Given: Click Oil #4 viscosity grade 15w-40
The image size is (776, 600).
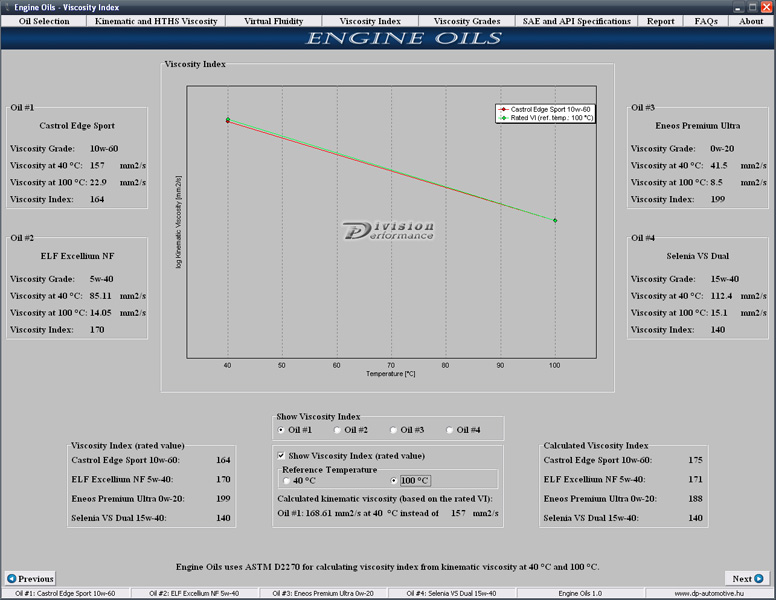Looking at the screenshot, I should [725, 279].
